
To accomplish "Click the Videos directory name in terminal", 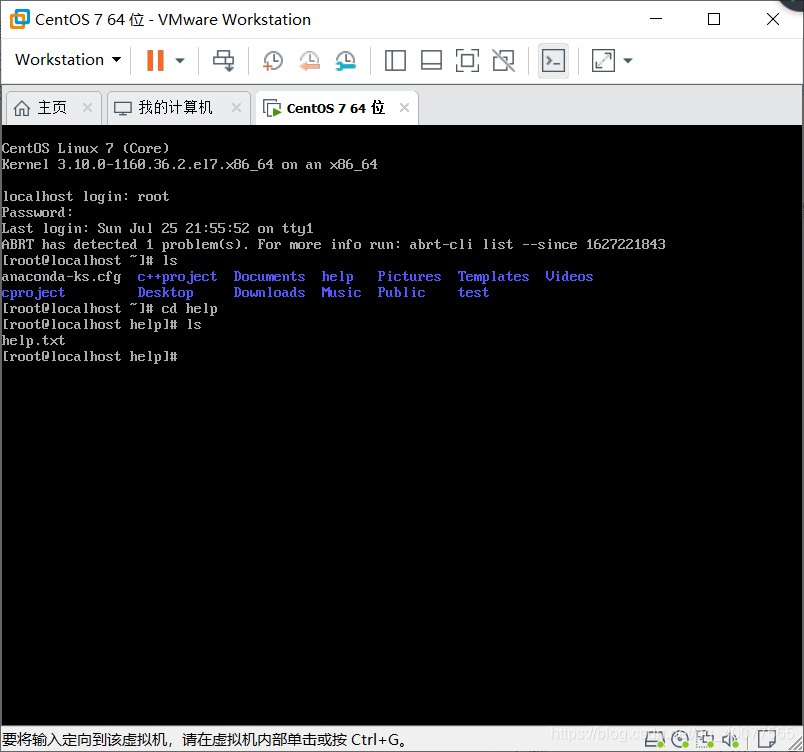I will (x=569, y=277).
